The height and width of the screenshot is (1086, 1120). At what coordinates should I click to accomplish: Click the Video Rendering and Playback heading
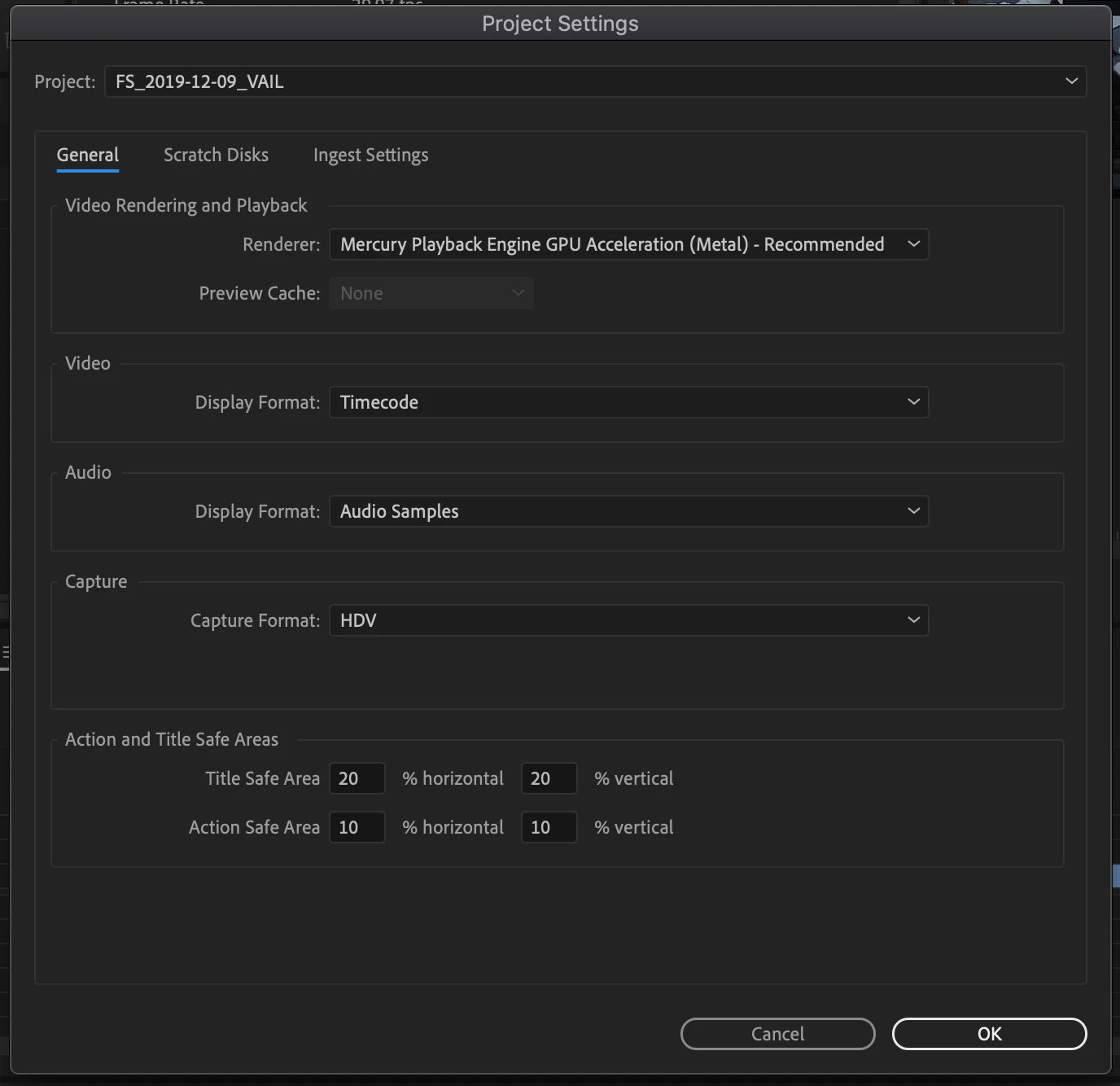tap(186, 205)
